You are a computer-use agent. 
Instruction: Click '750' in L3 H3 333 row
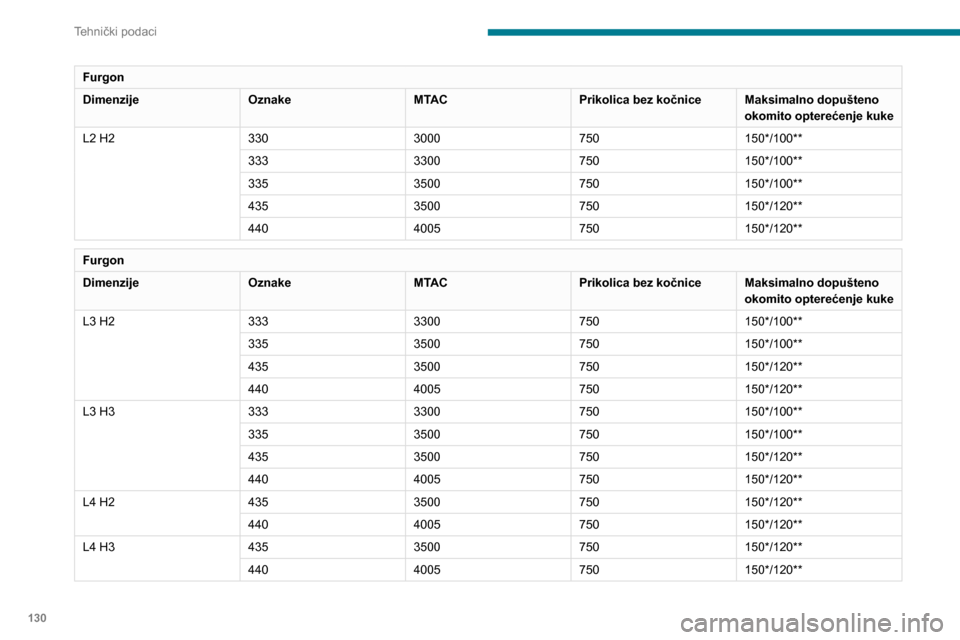589,412
